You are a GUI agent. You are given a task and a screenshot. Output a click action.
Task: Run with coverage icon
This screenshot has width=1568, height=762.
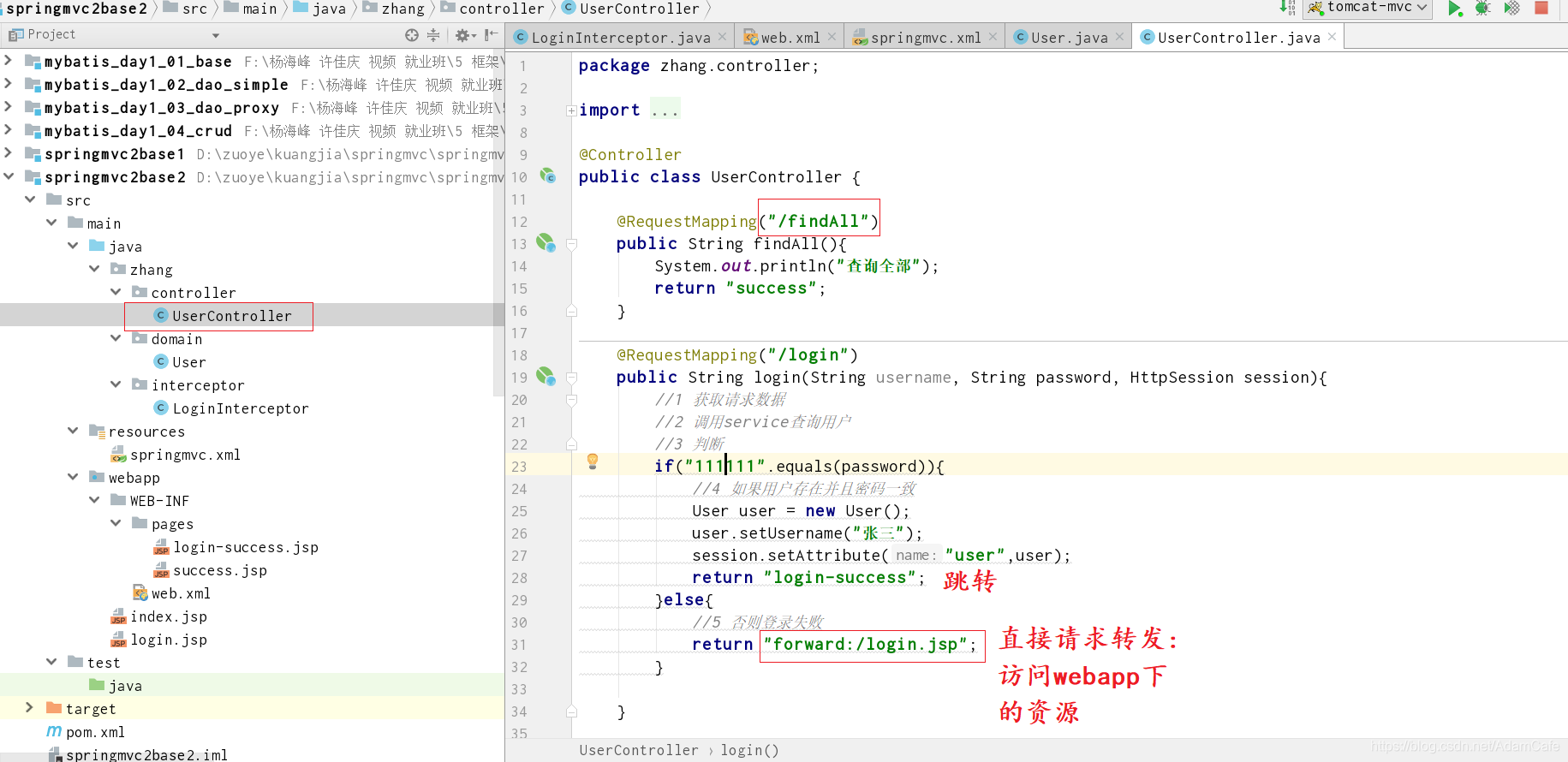pos(1511,9)
